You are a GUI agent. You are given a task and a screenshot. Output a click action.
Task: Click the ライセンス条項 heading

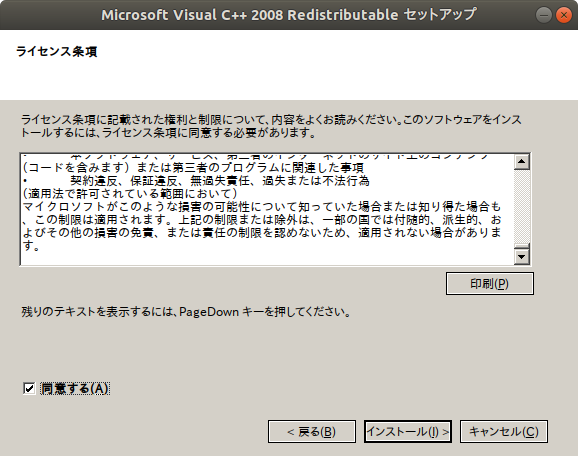coord(57,51)
